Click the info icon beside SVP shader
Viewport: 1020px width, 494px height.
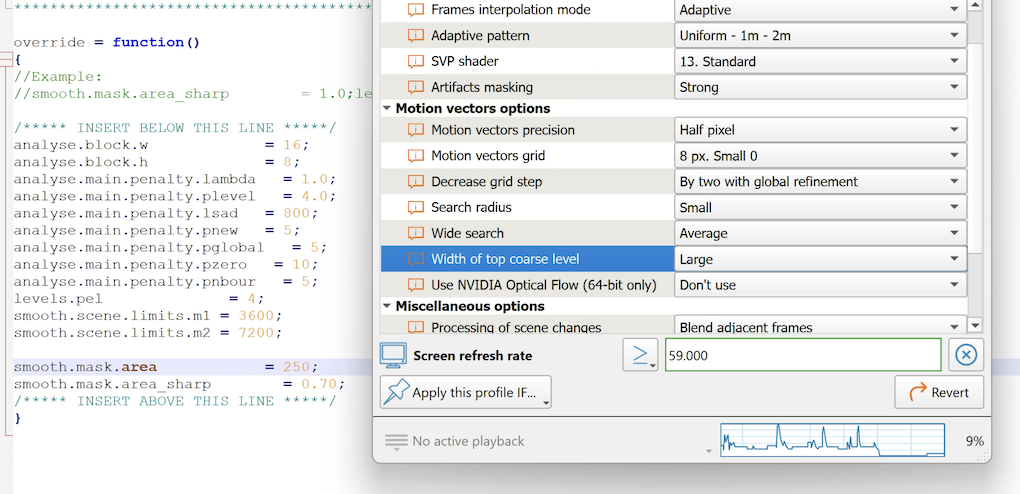point(416,62)
